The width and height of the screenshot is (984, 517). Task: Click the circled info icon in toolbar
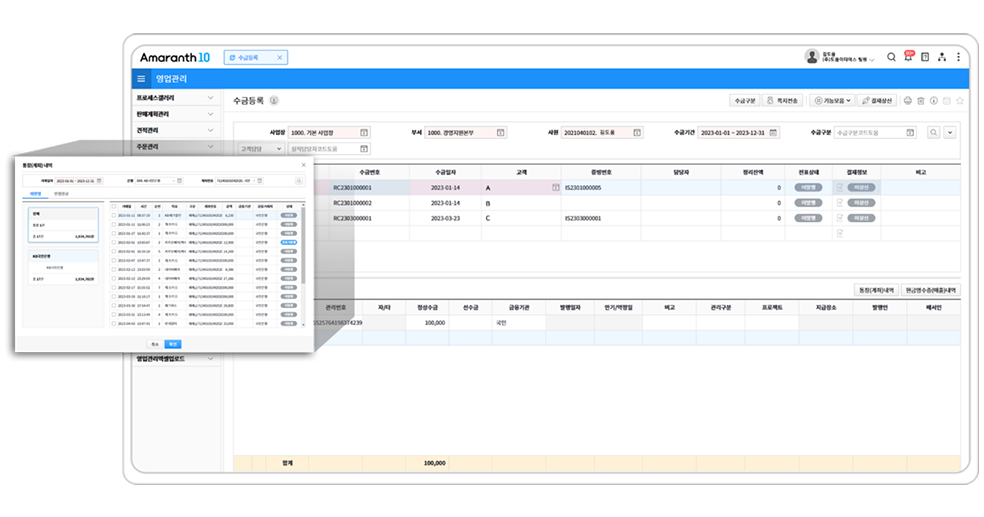[x=934, y=101]
